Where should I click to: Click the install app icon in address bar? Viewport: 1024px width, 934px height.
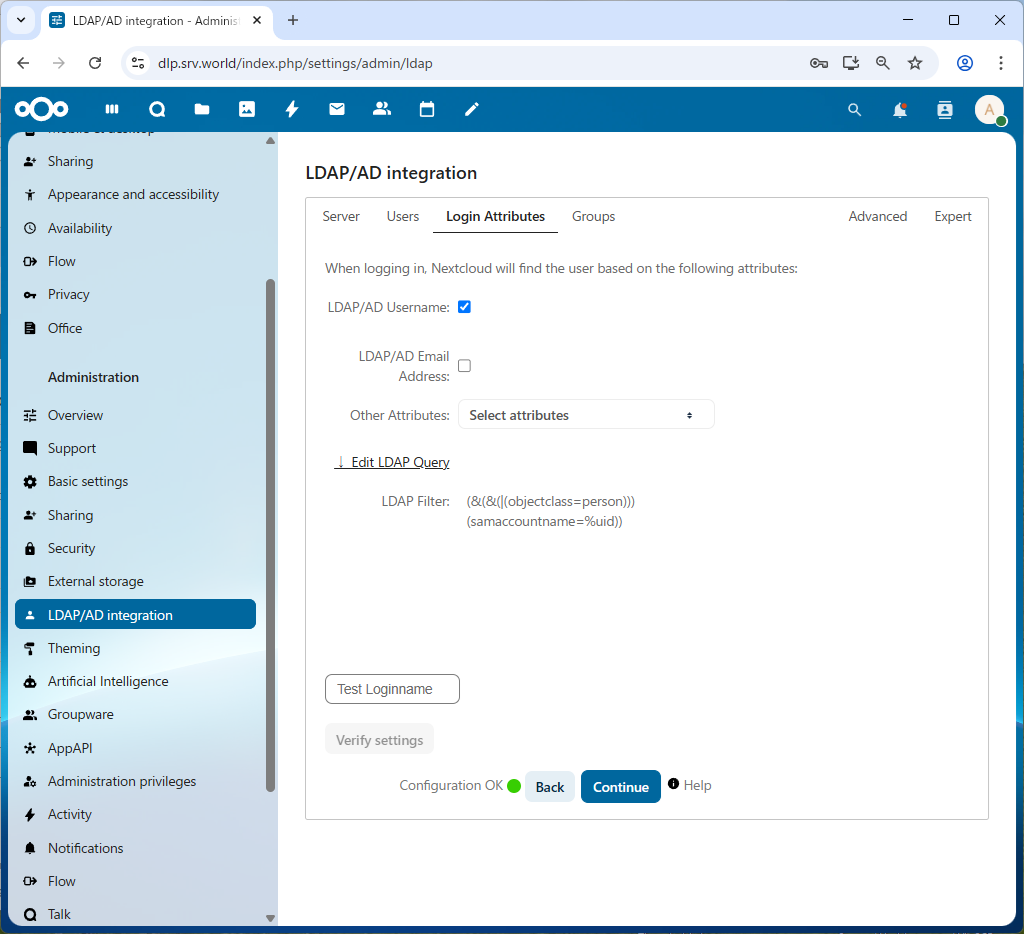point(851,63)
